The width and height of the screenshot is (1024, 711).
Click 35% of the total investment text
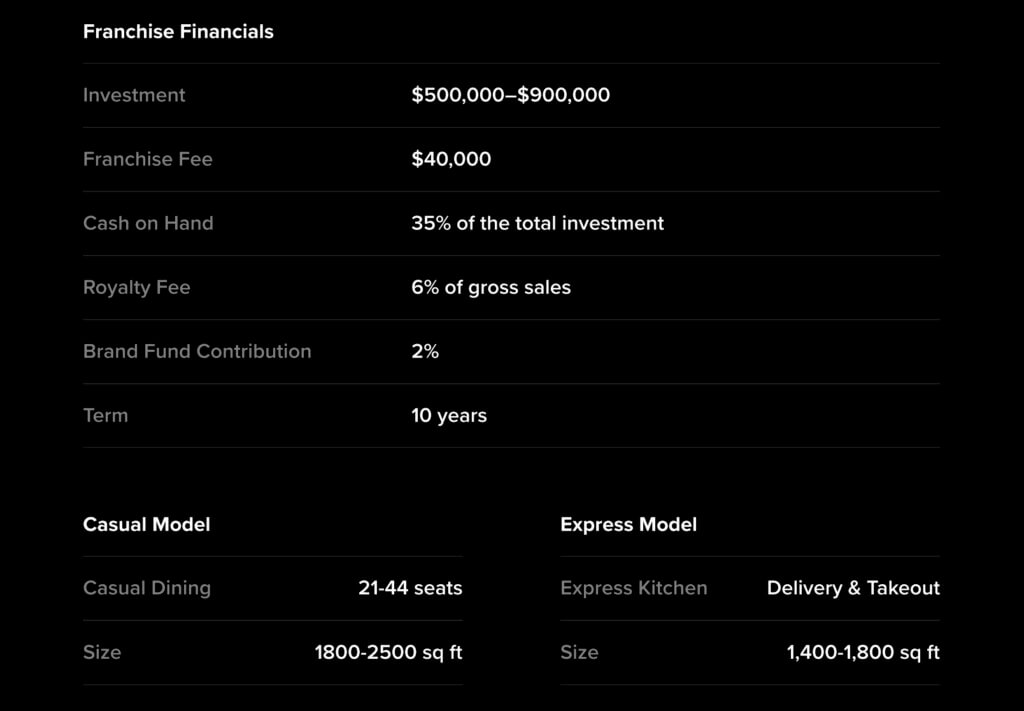pyautogui.click(x=537, y=223)
